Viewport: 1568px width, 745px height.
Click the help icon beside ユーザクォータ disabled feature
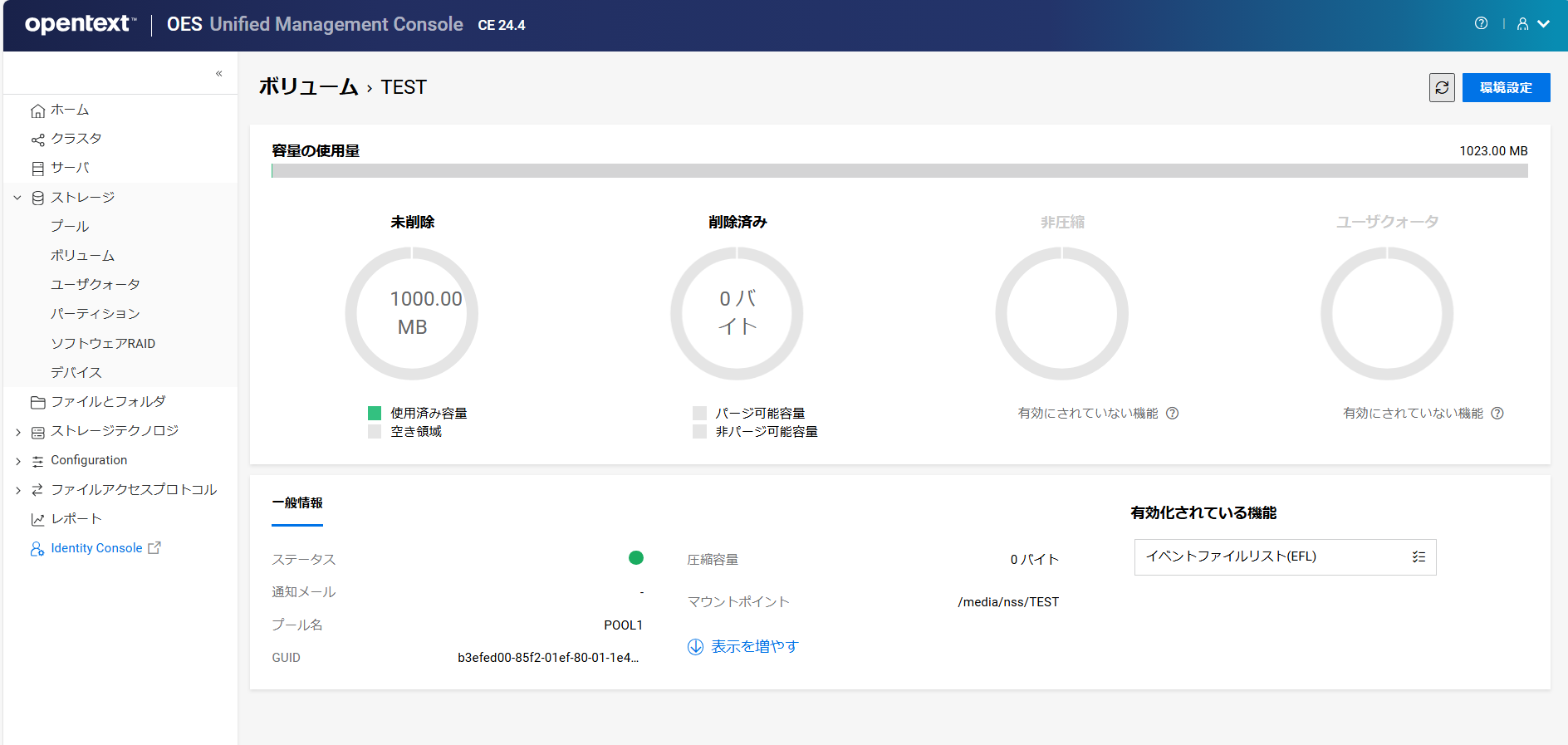(1497, 414)
